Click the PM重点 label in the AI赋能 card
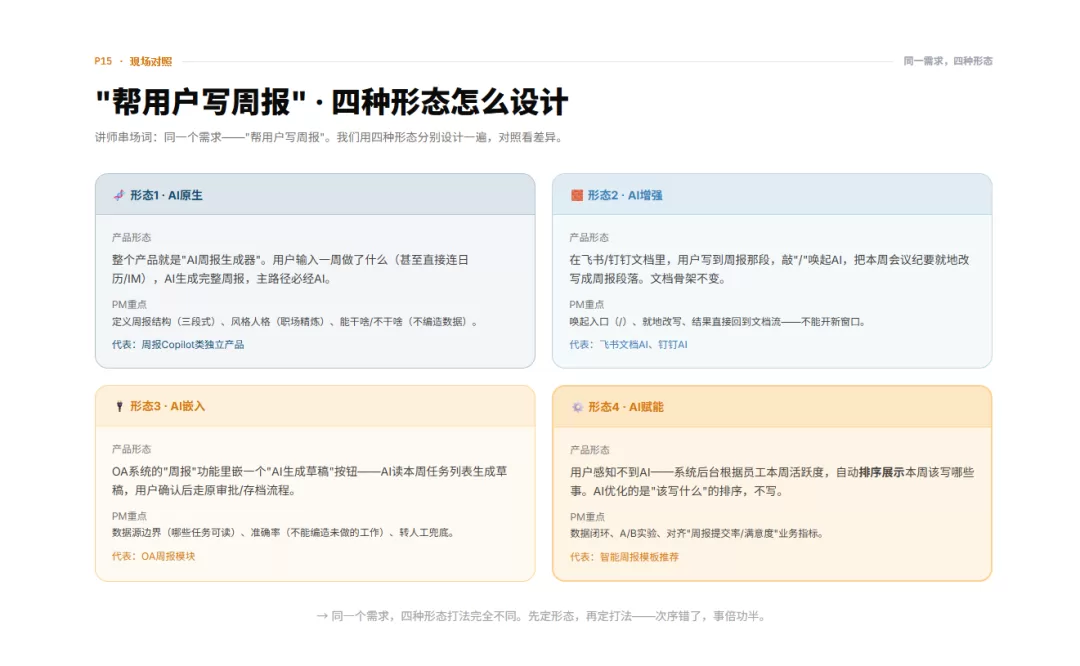This screenshot has width=1080, height=666. [588, 517]
